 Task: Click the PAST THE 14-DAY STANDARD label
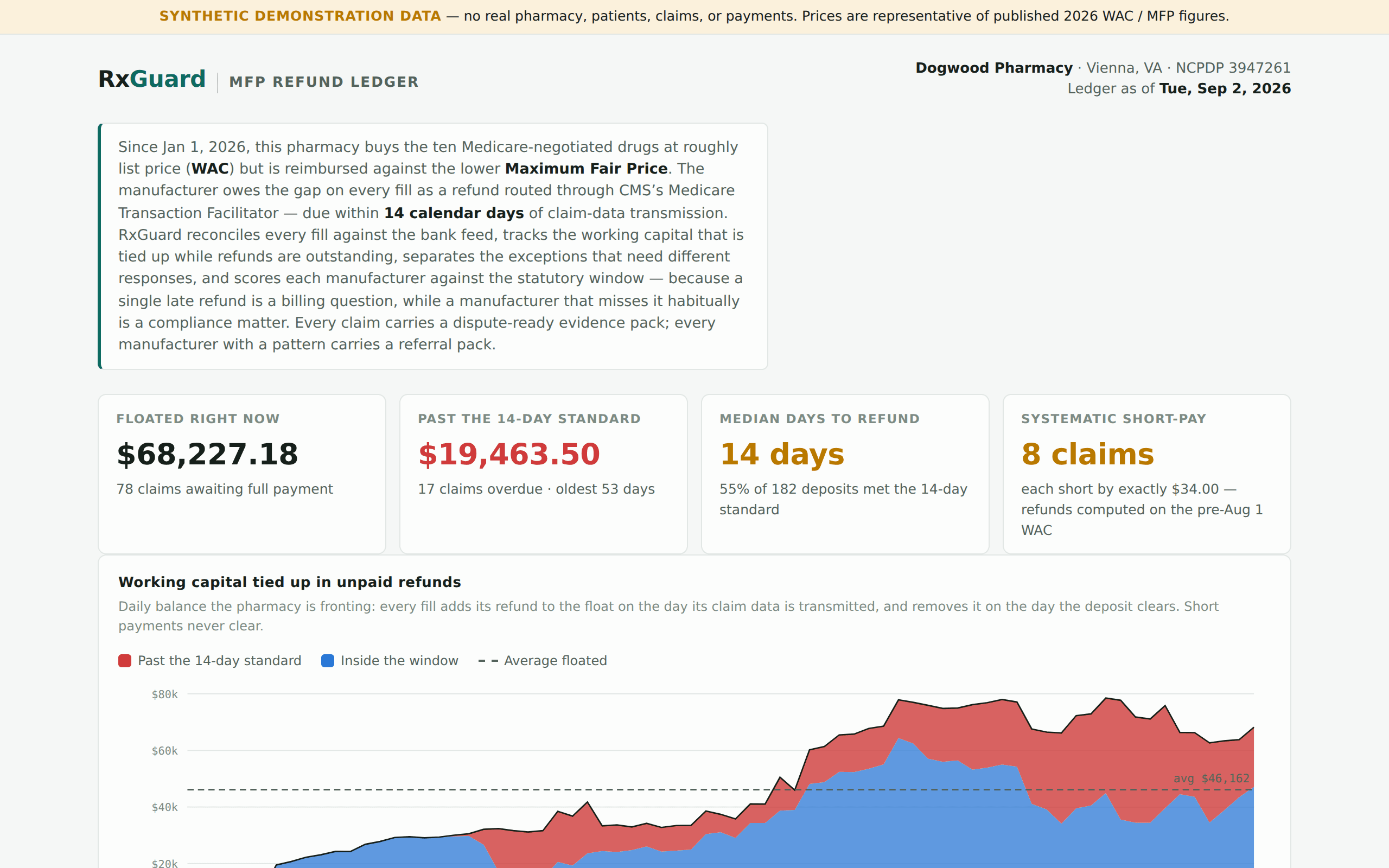tap(529, 419)
